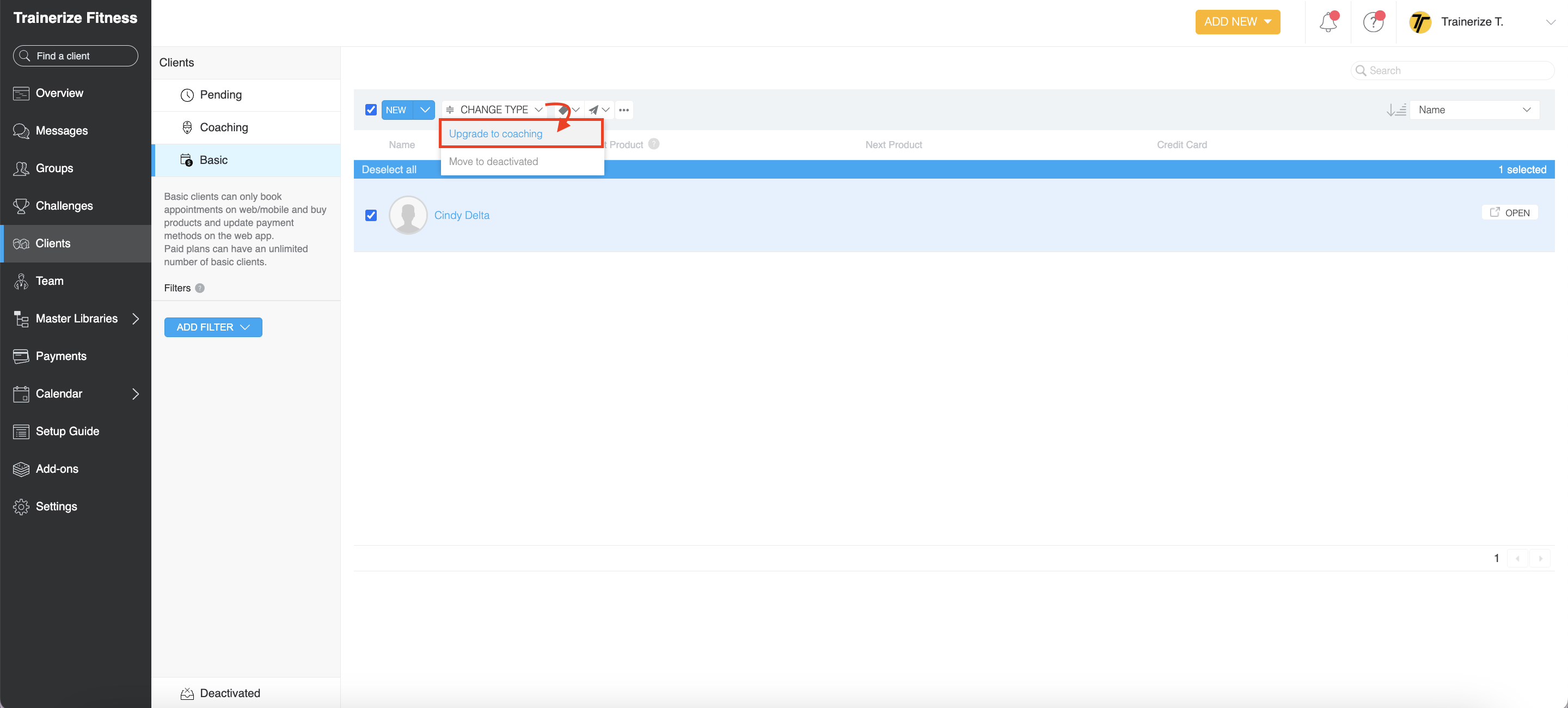Image resolution: width=1568 pixels, height=708 pixels.
Task: Open the Team section
Action: coord(76,280)
